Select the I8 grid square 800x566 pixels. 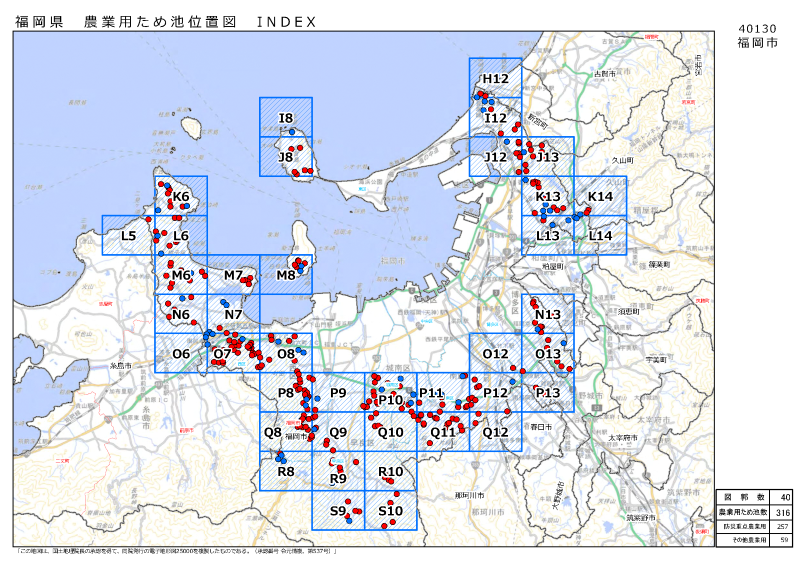click(x=286, y=117)
